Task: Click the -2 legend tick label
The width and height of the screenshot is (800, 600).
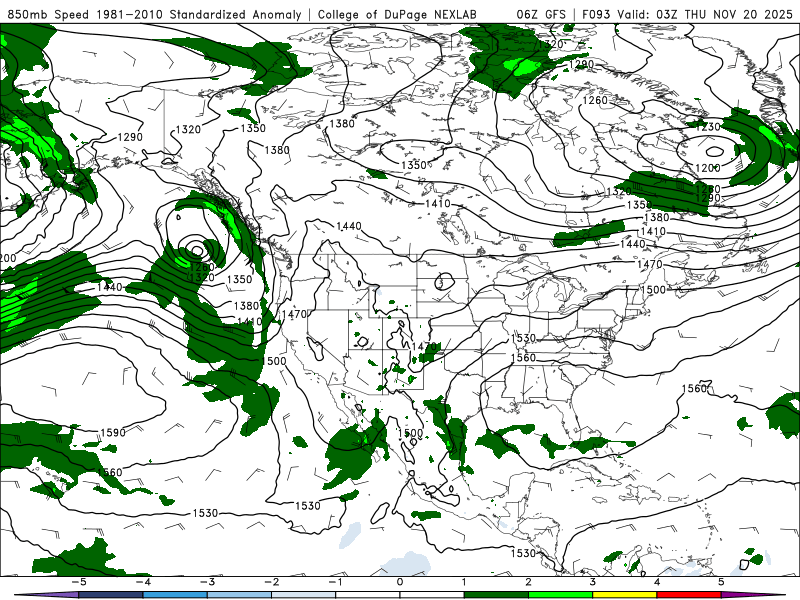Action: [x=271, y=582]
